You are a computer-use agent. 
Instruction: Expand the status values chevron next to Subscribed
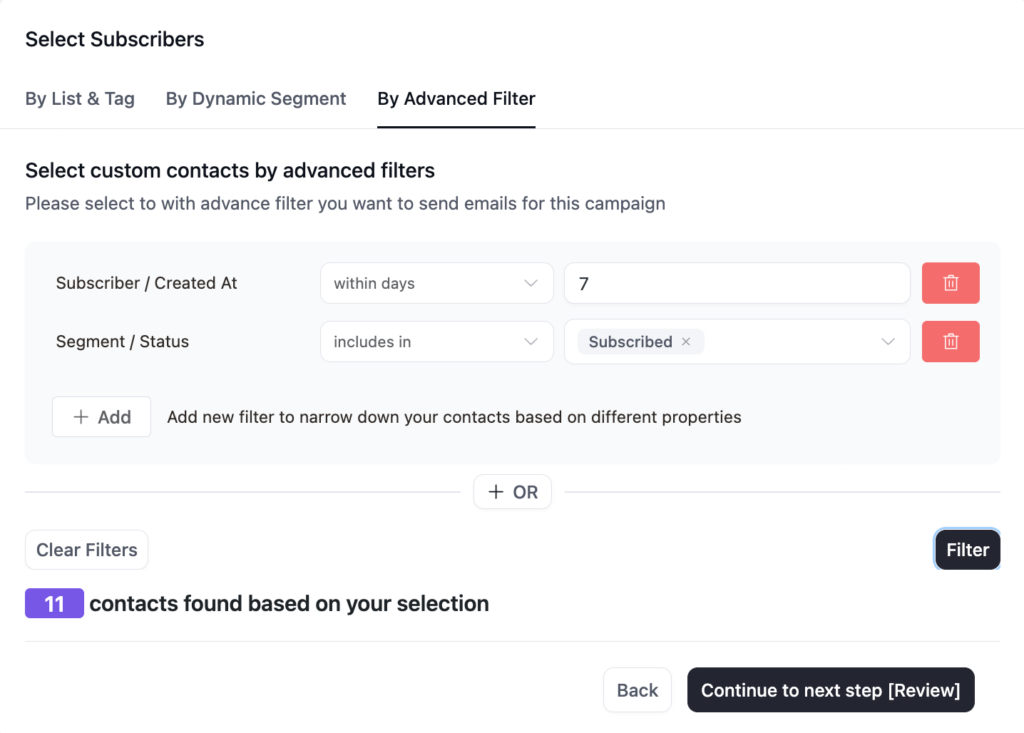tap(887, 342)
